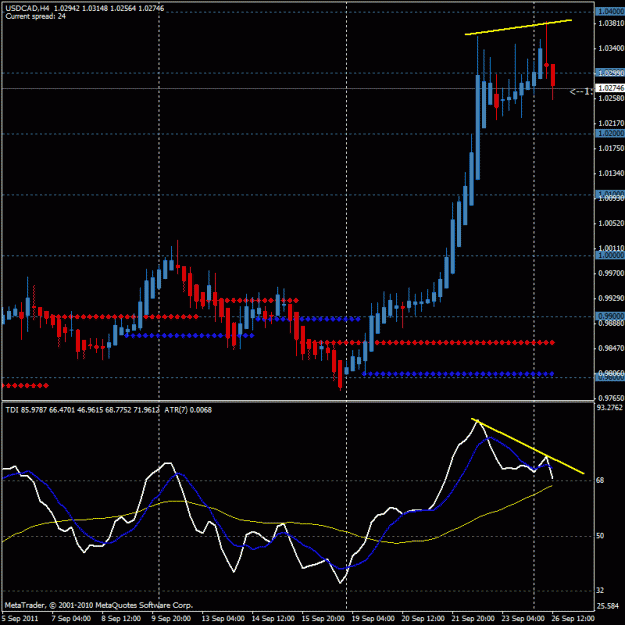The width and height of the screenshot is (625, 625).
Task: Select the yellow trendline above price highs
Action: pos(518,27)
